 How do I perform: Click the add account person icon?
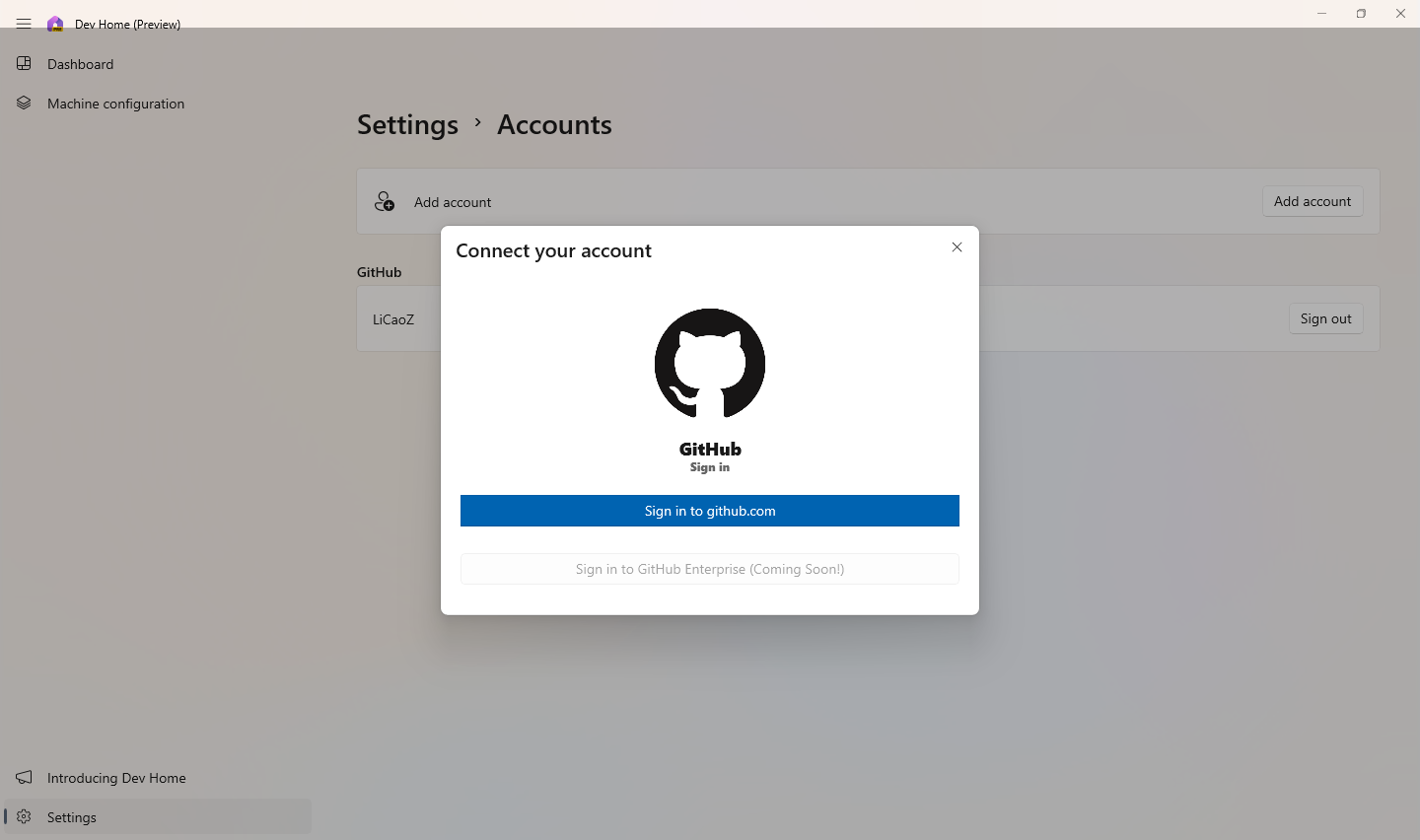[x=384, y=201]
